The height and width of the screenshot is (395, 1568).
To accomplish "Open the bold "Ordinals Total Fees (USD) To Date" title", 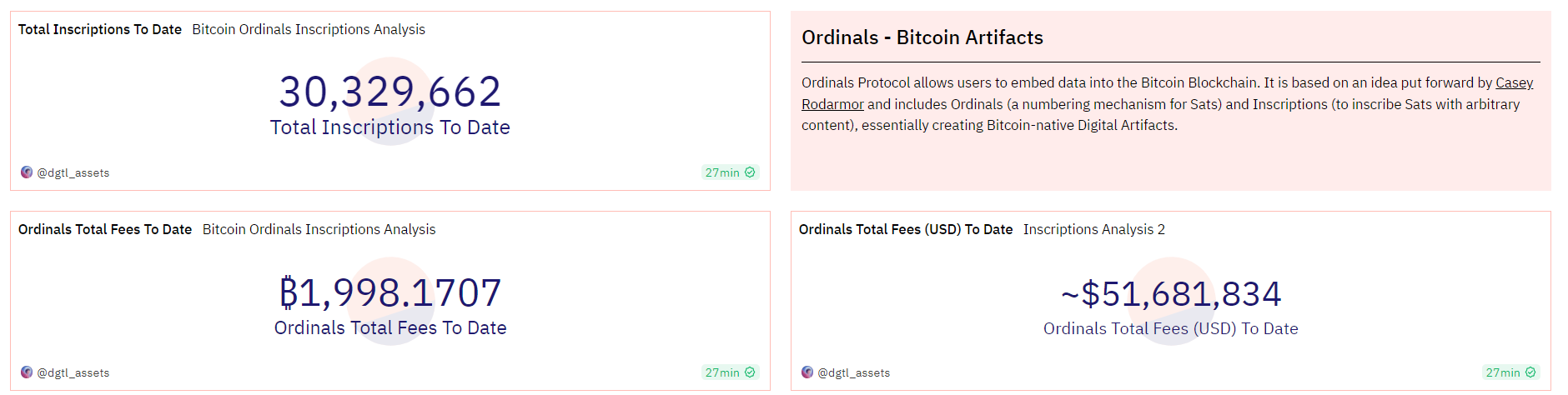I will tap(906, 230).
